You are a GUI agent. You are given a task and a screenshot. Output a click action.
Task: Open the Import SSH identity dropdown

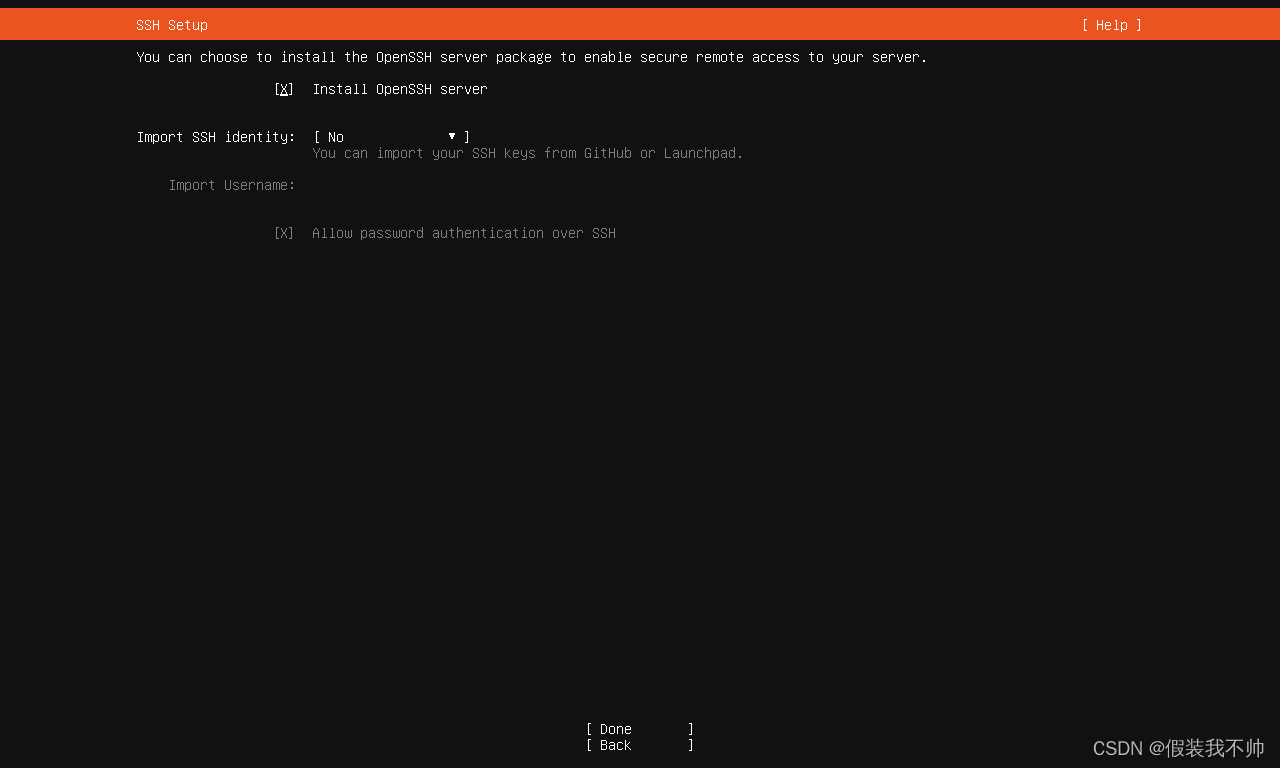tap(392, 137)
